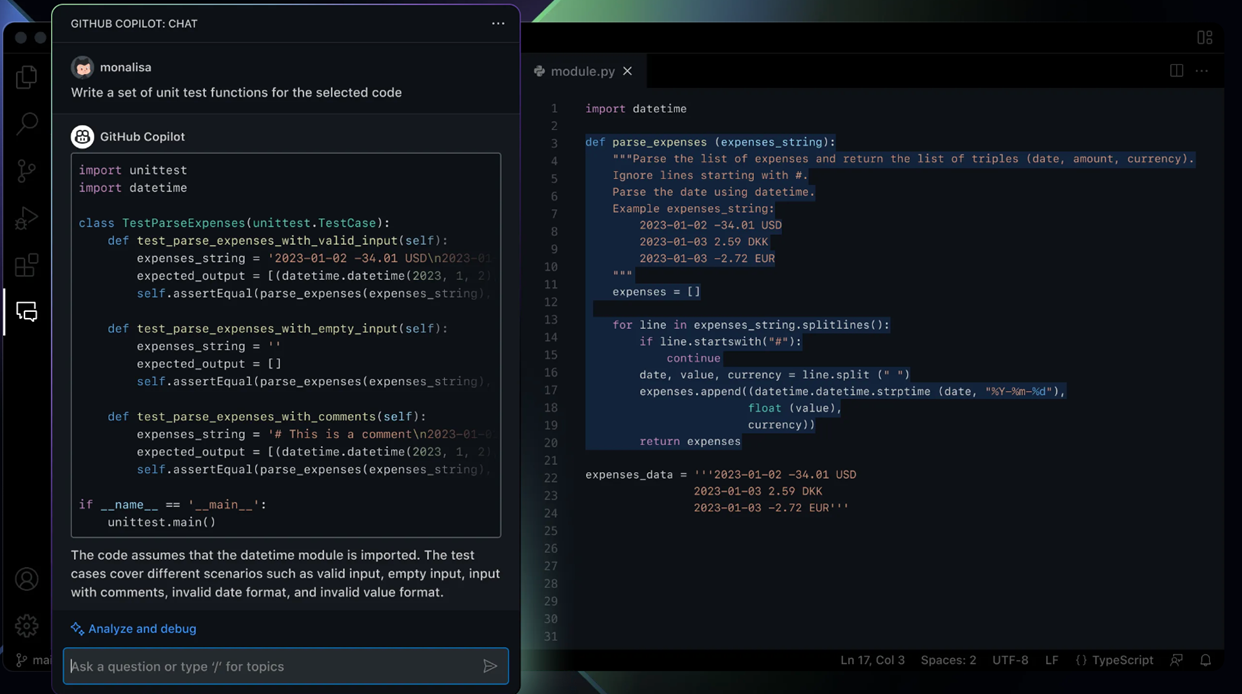Open the customize layout control
Image resolution: width=1242 pixels, height=694 pixels.
(1204, 36)
